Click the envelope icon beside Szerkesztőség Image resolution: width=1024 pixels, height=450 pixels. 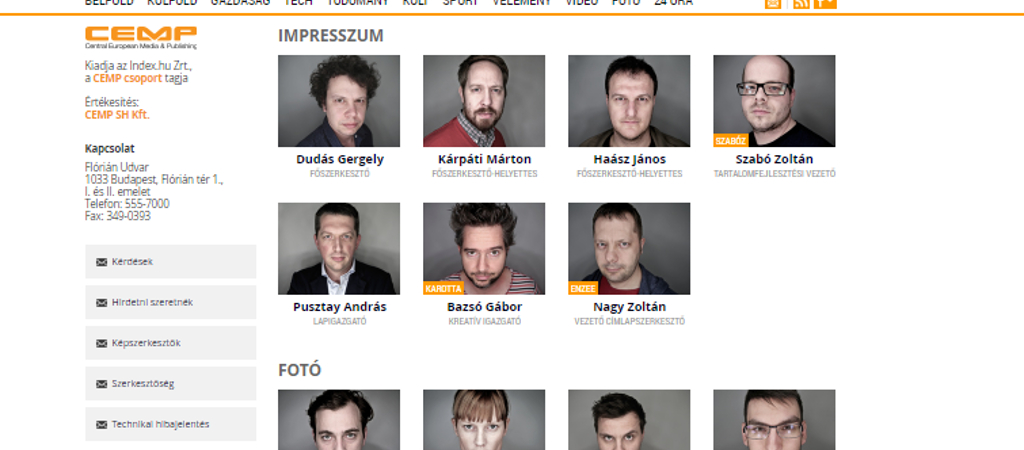point(101,384)
